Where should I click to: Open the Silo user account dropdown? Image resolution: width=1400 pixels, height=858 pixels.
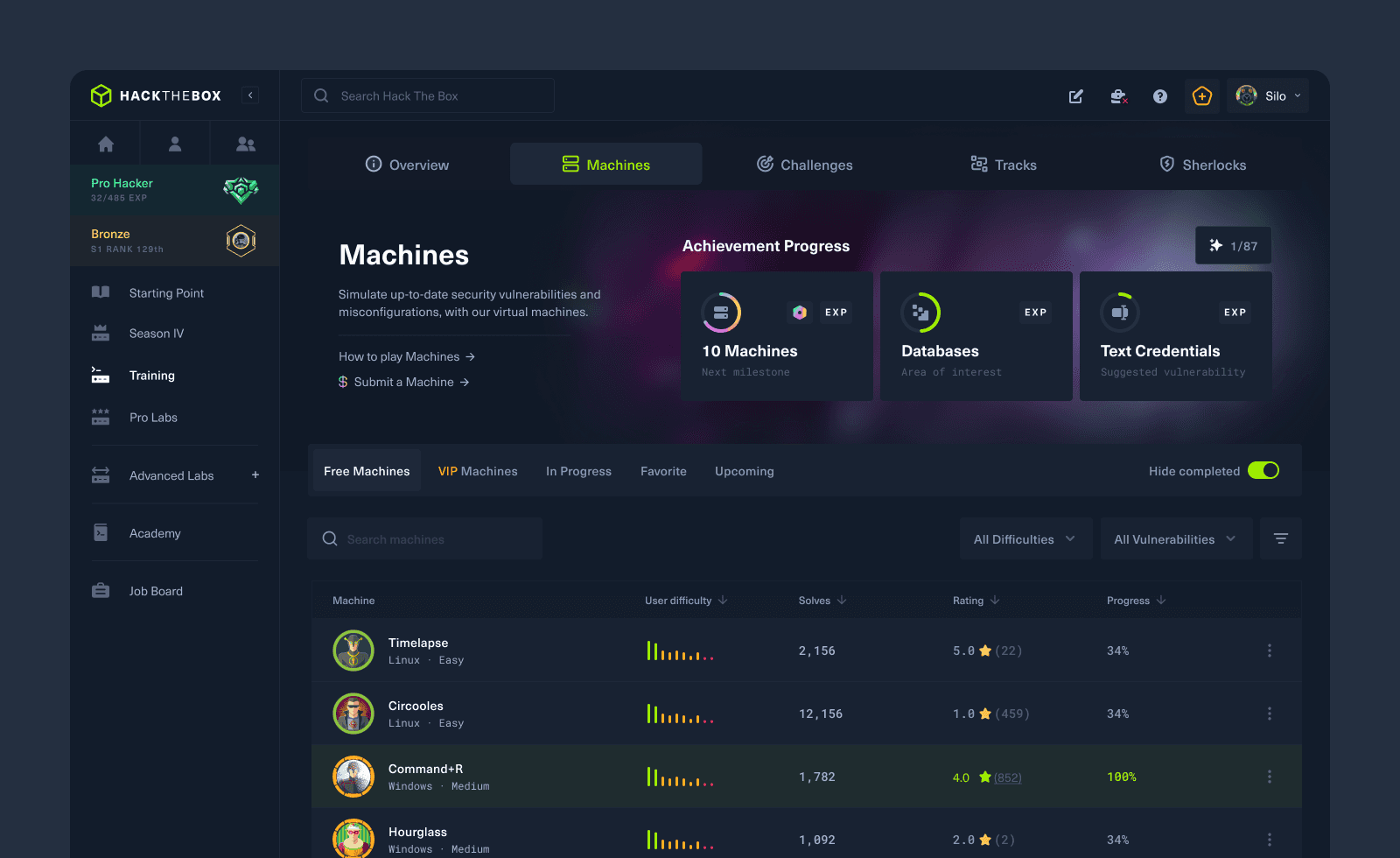(1268, 96)
